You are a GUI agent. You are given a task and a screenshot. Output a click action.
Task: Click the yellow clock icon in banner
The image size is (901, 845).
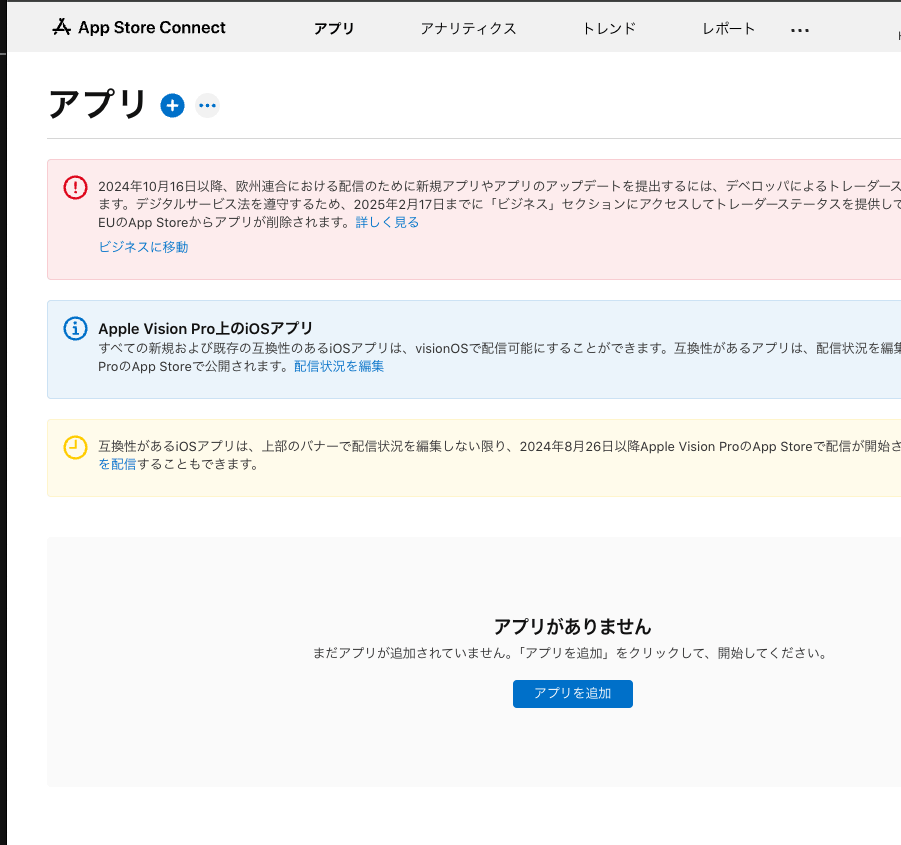coord(75,447)
